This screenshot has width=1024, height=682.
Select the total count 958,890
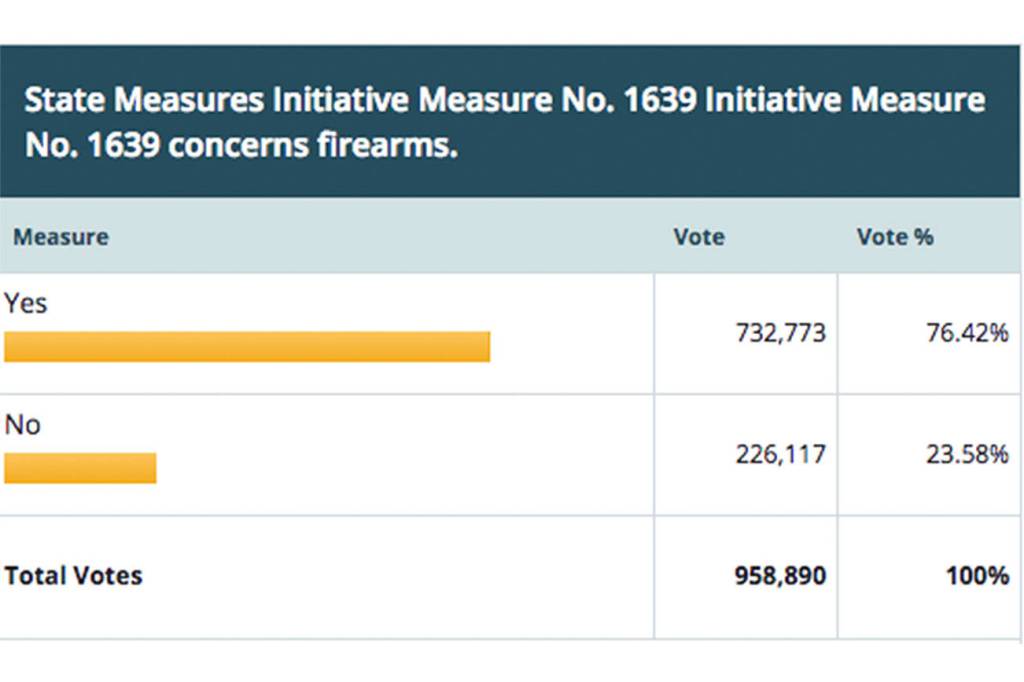click(x=781, y=576)
